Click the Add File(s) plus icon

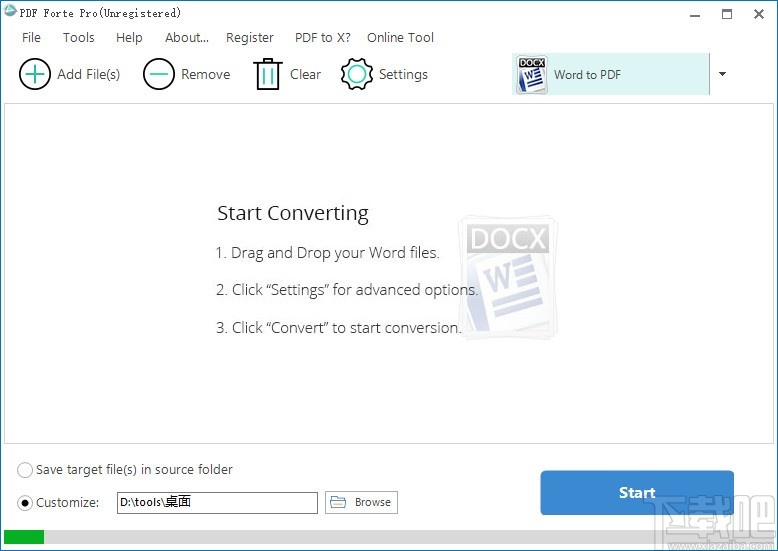[35, 74]
